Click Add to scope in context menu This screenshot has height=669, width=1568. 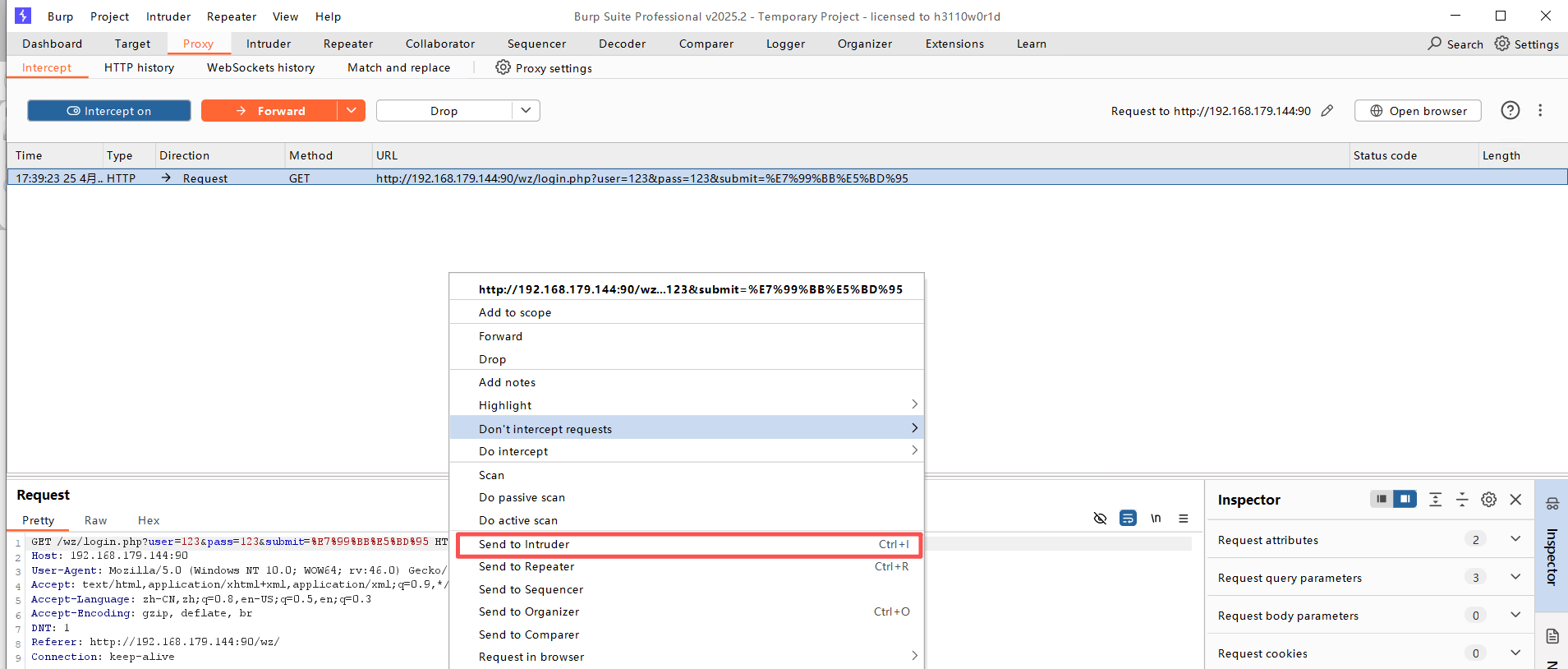[x=687, y=312]
